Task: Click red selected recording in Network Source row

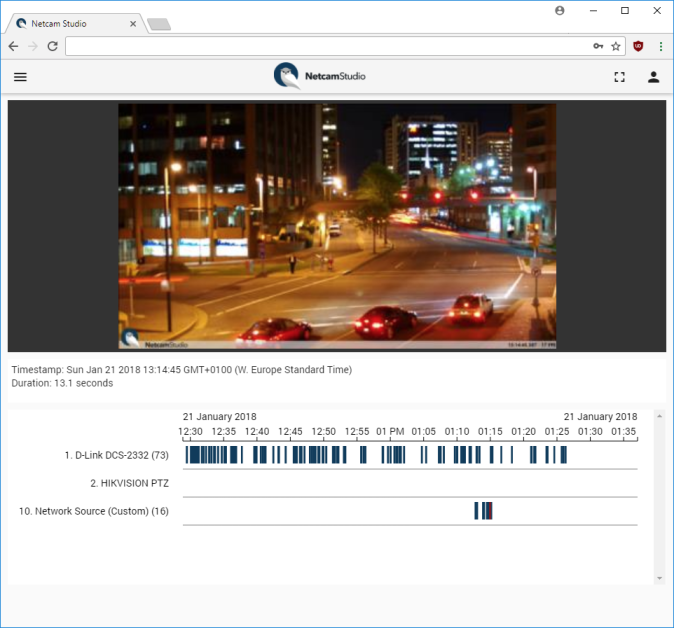Action: 490,511
